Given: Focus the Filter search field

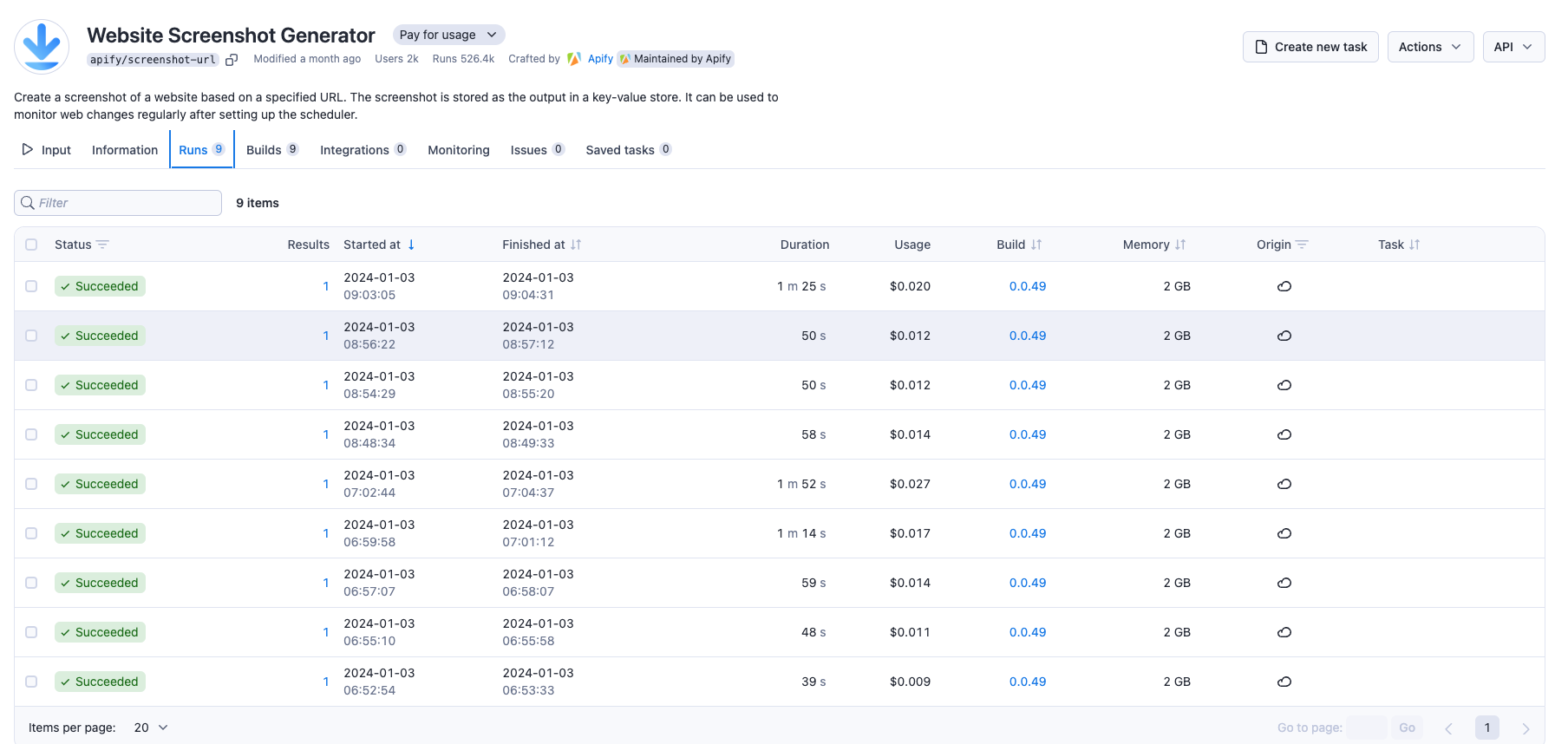Looking at the screenshot, I should pos(118,203).
